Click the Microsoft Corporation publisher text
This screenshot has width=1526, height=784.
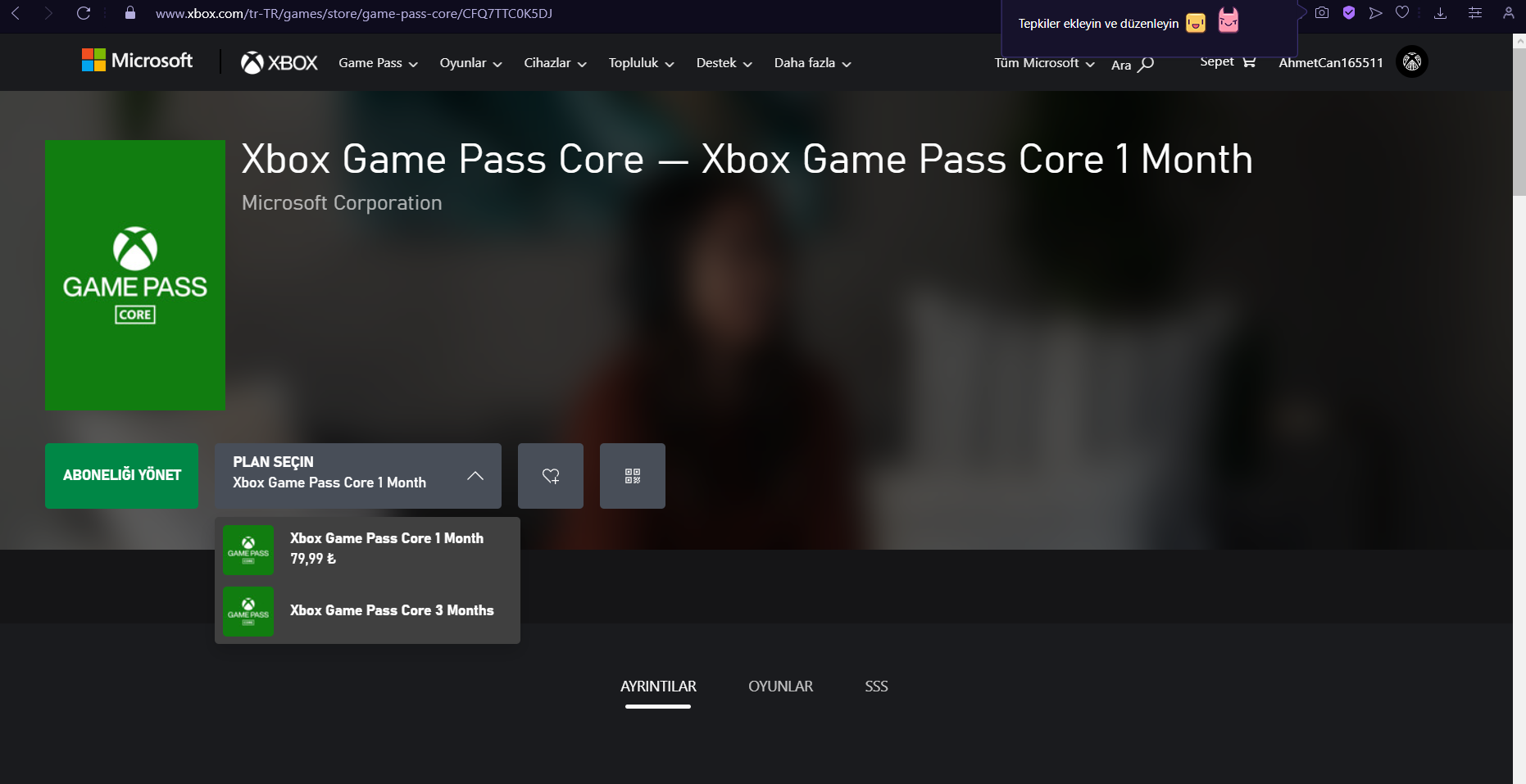[342, 202]
